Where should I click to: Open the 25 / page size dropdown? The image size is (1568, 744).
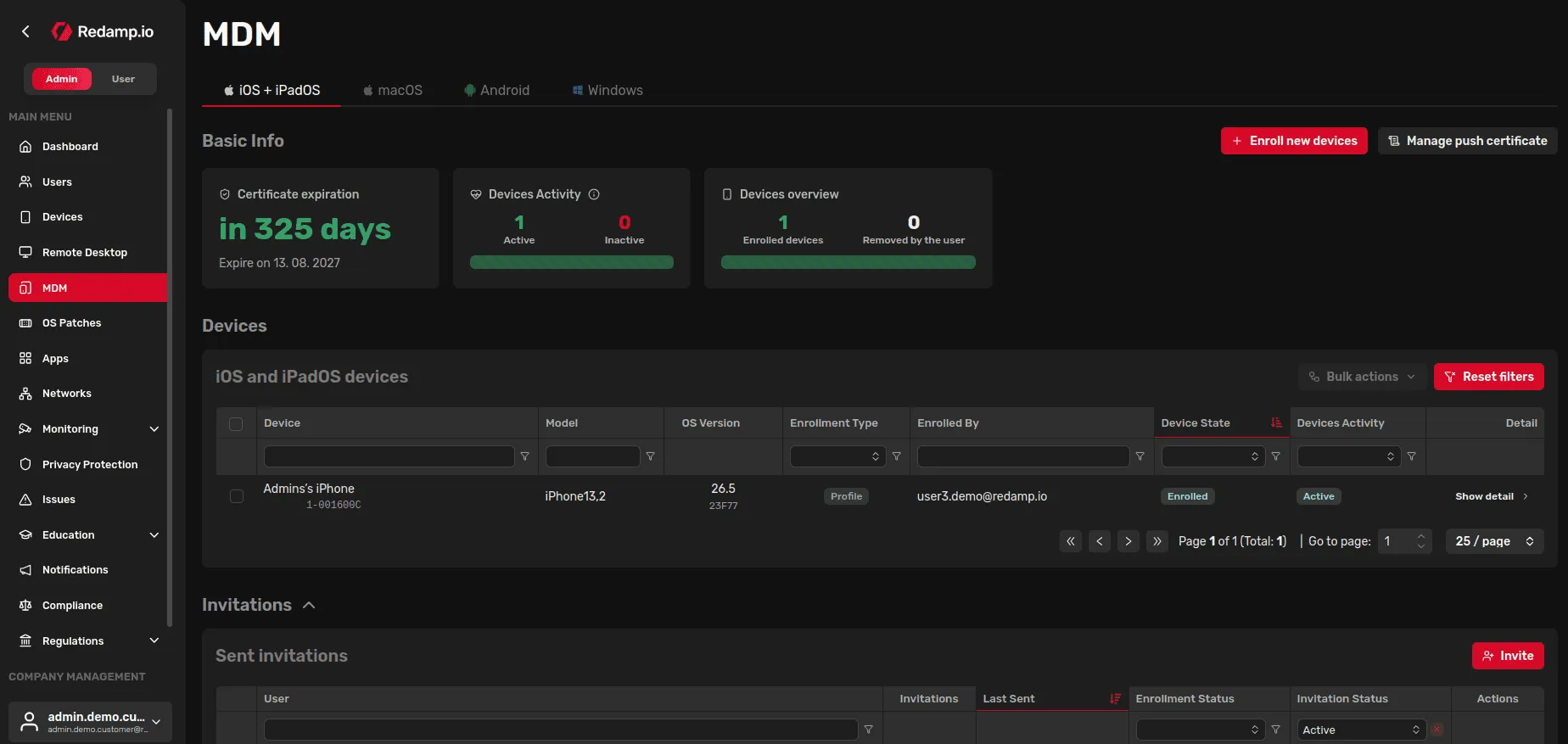[1494, 541]
